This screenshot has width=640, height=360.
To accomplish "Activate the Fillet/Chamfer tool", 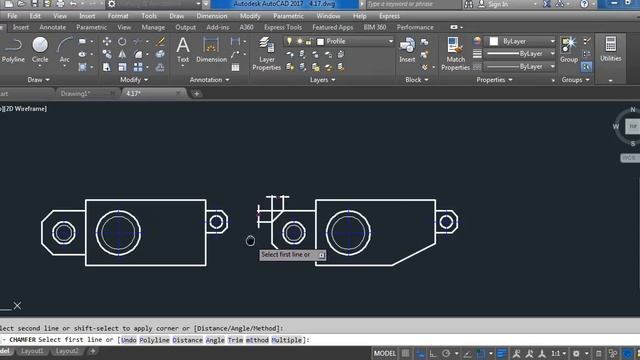I will (138, 54).
